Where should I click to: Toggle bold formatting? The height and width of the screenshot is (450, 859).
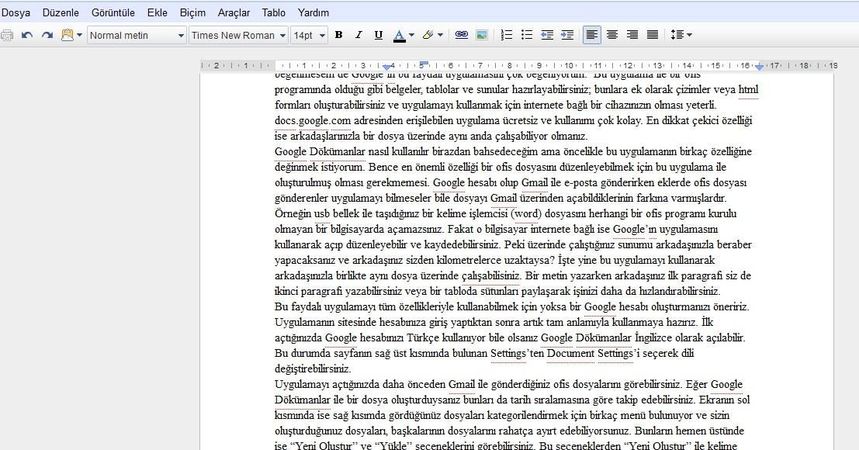(x=338, y=35)
